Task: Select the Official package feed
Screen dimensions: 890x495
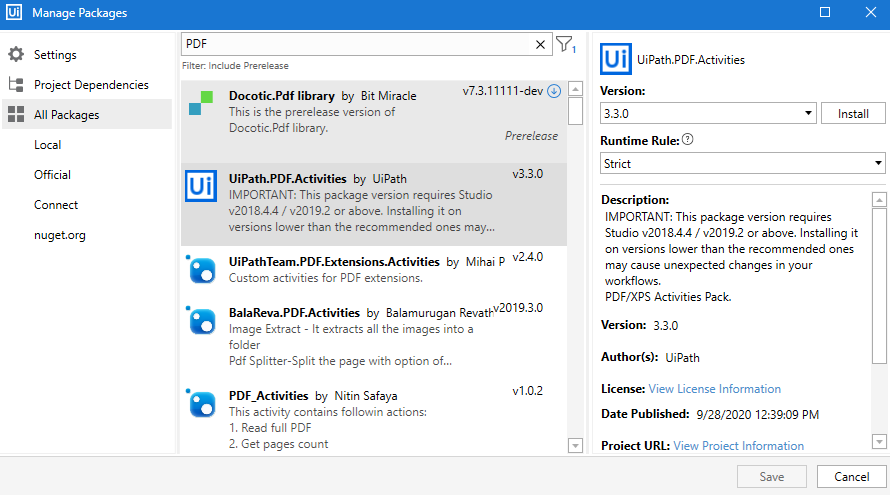Action: coord(52,175)
